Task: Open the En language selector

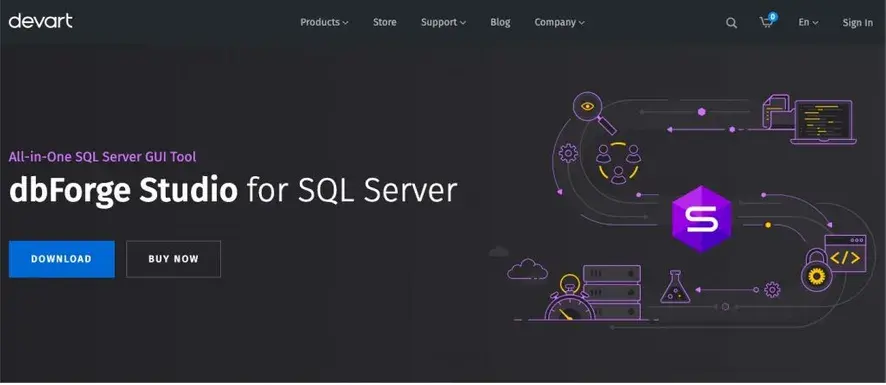Action: 808,23
